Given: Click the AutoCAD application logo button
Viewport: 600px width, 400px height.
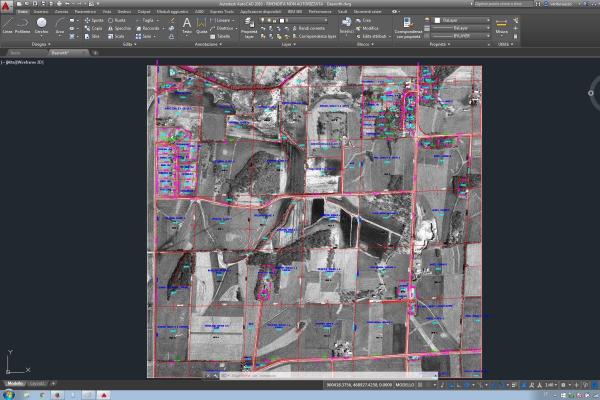Looking at the screenshot, I should (x=7, y=5).
